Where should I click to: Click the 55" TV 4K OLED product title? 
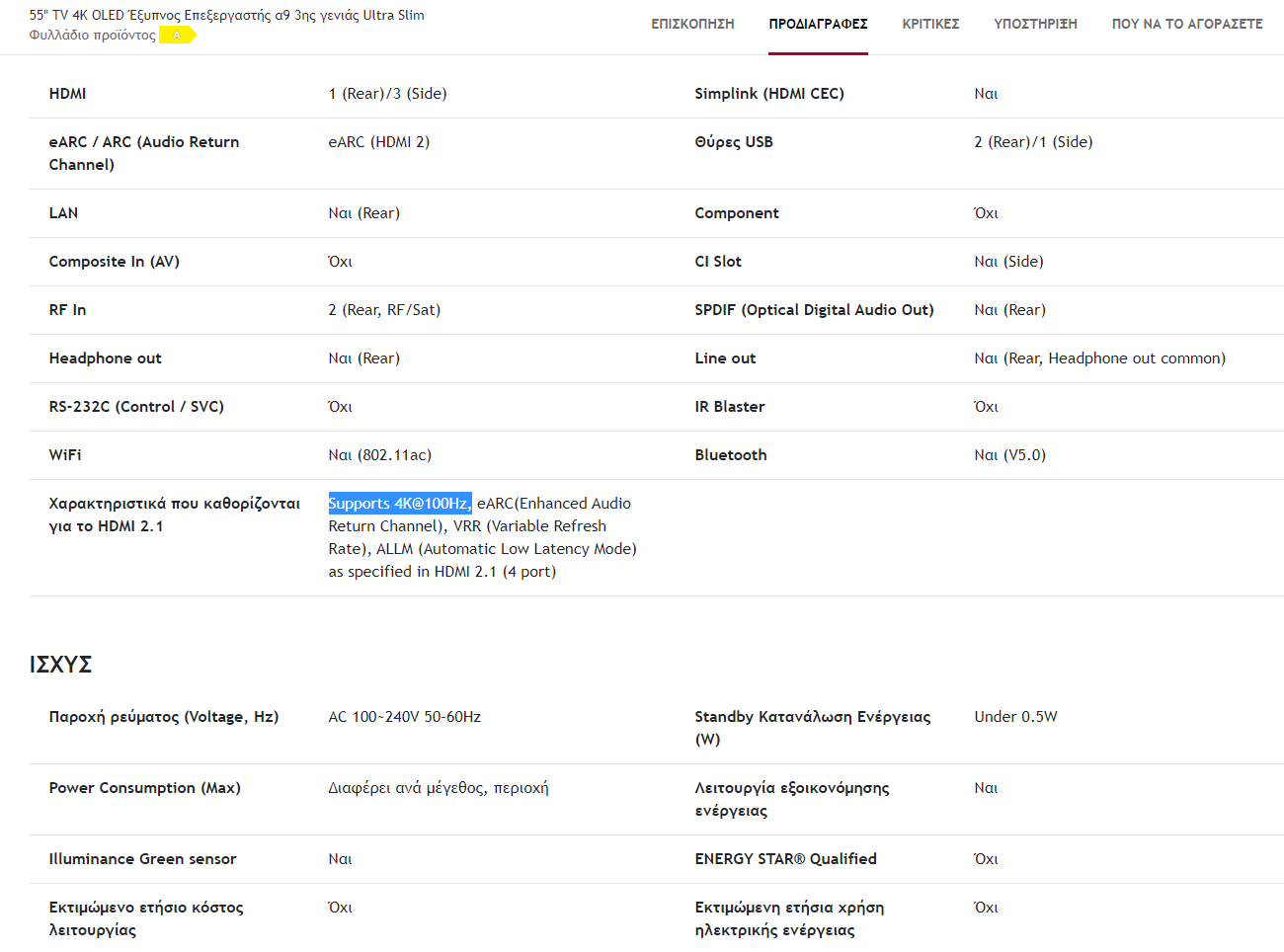pos(226,15)
